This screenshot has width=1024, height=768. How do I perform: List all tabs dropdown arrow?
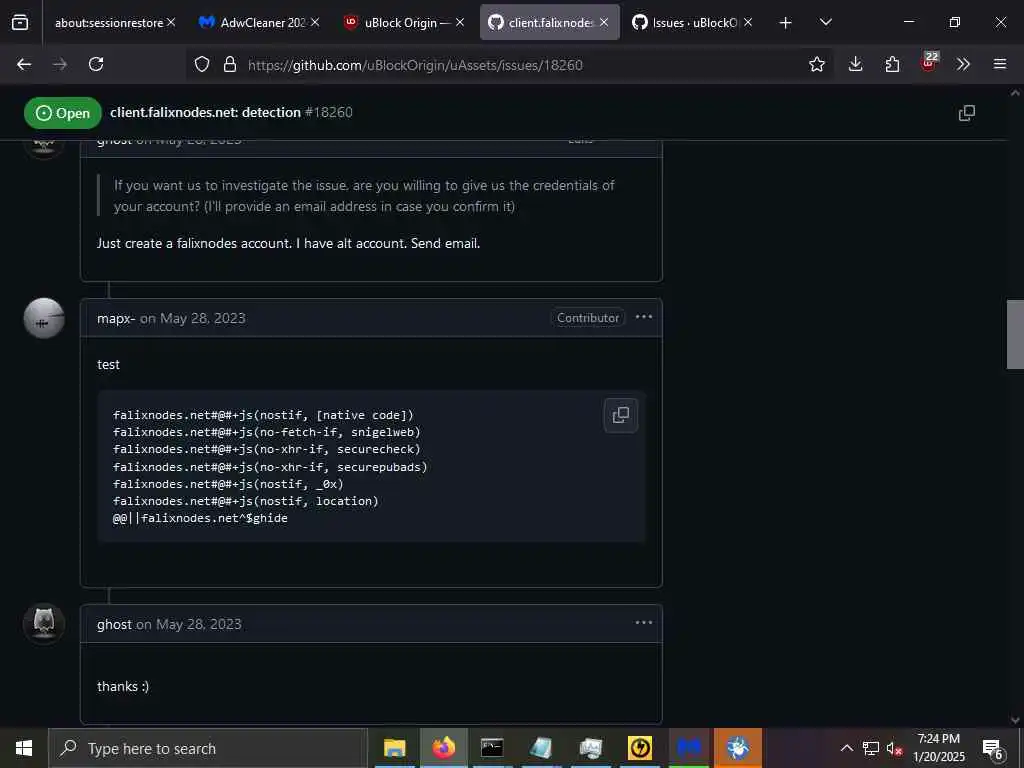tap(825, 22)
